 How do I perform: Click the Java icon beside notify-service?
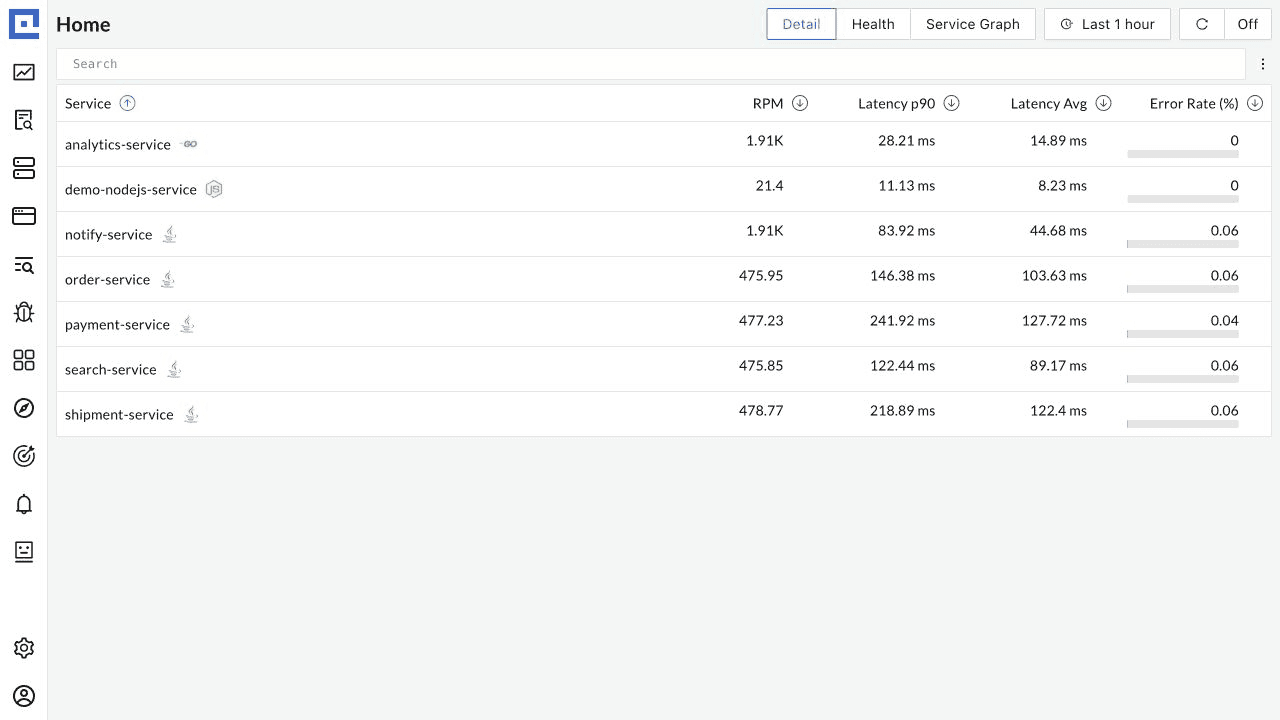point(170,234)
